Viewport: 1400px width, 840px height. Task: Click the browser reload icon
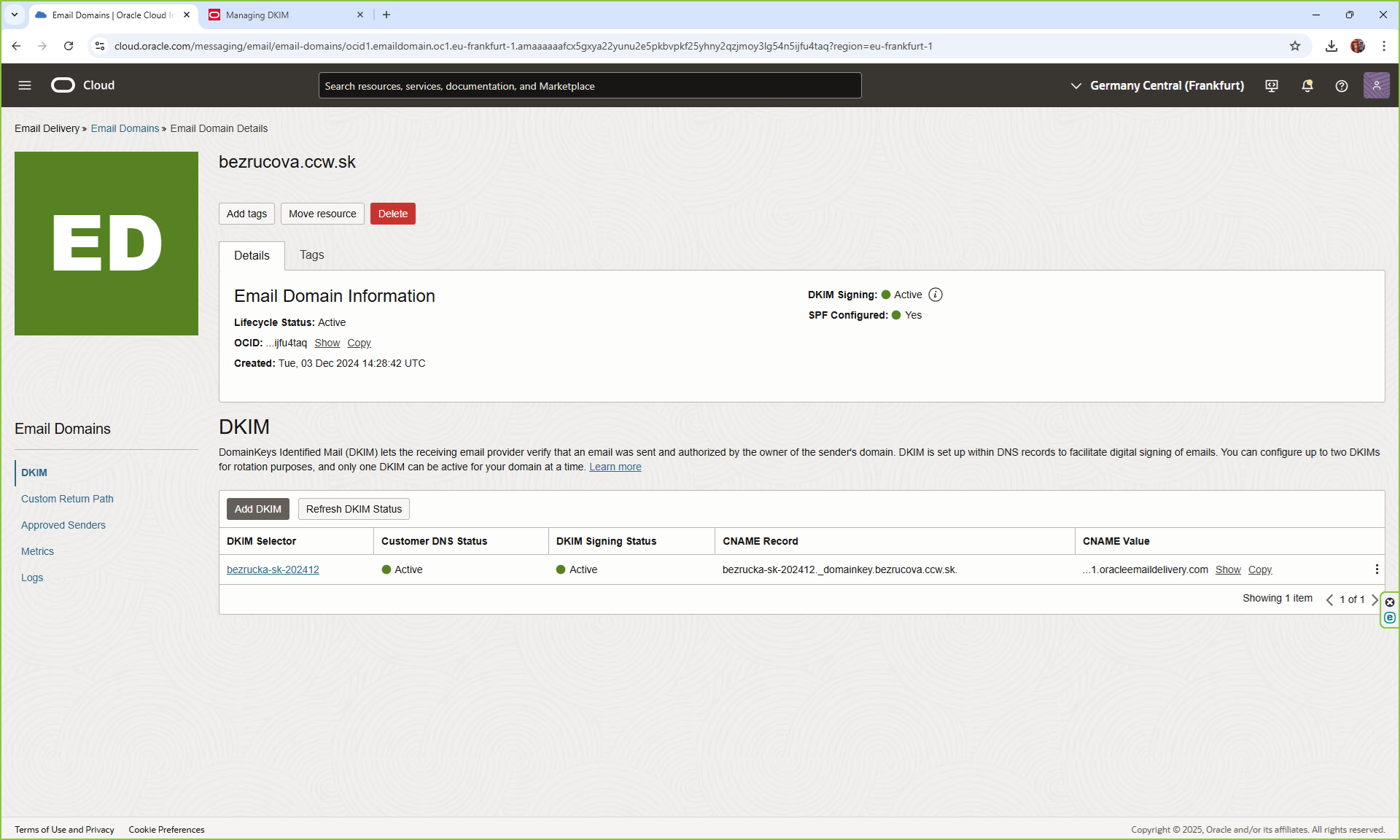[x=69, y=46]
